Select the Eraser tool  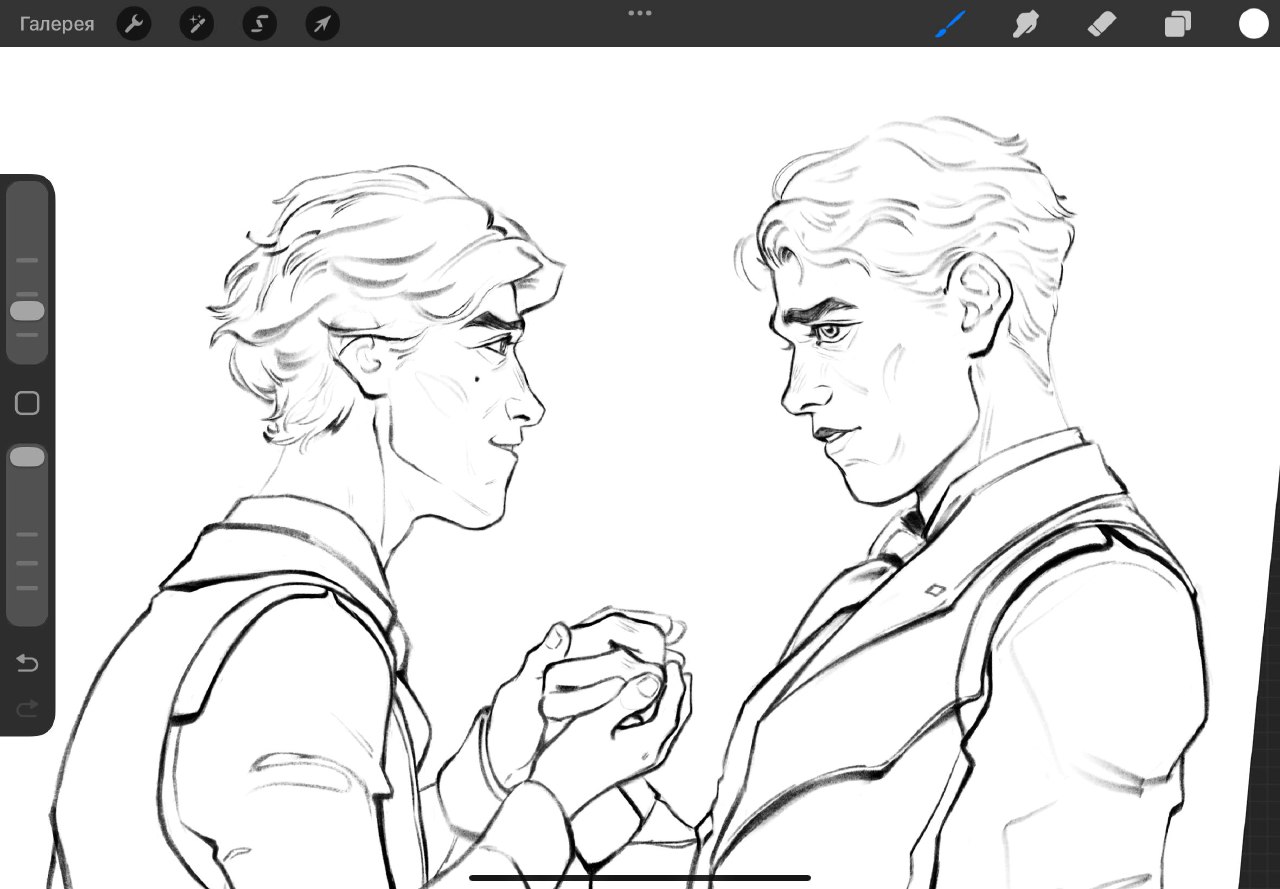1101,24
